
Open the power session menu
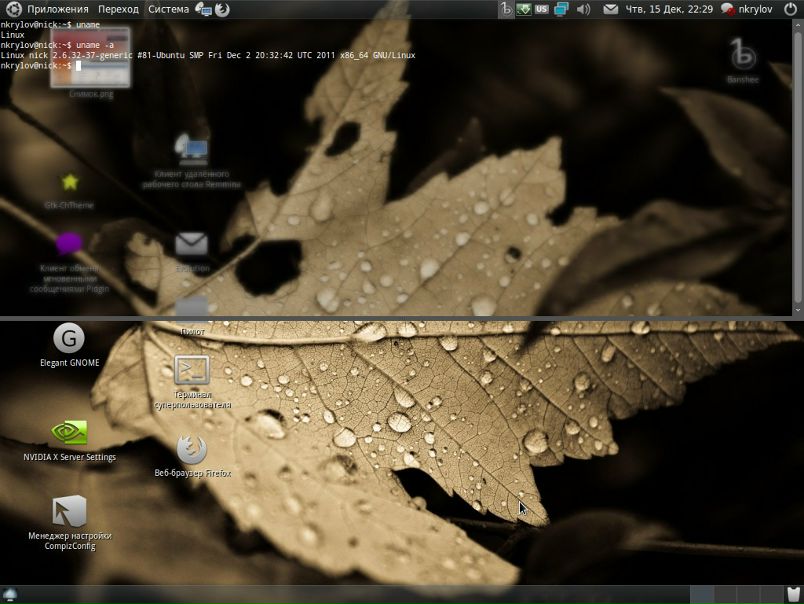[x=790, y=9]
